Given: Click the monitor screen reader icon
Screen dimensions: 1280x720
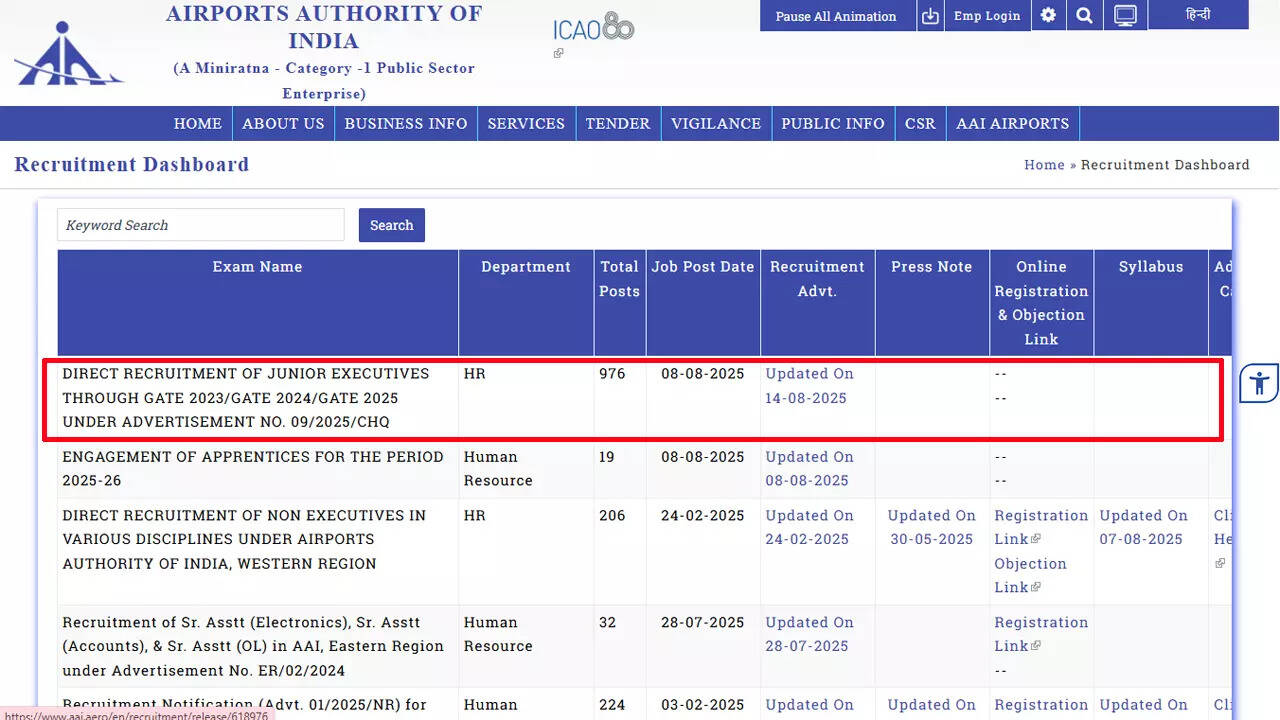Looking at the screenshot, I should [x=1125, y=15].
